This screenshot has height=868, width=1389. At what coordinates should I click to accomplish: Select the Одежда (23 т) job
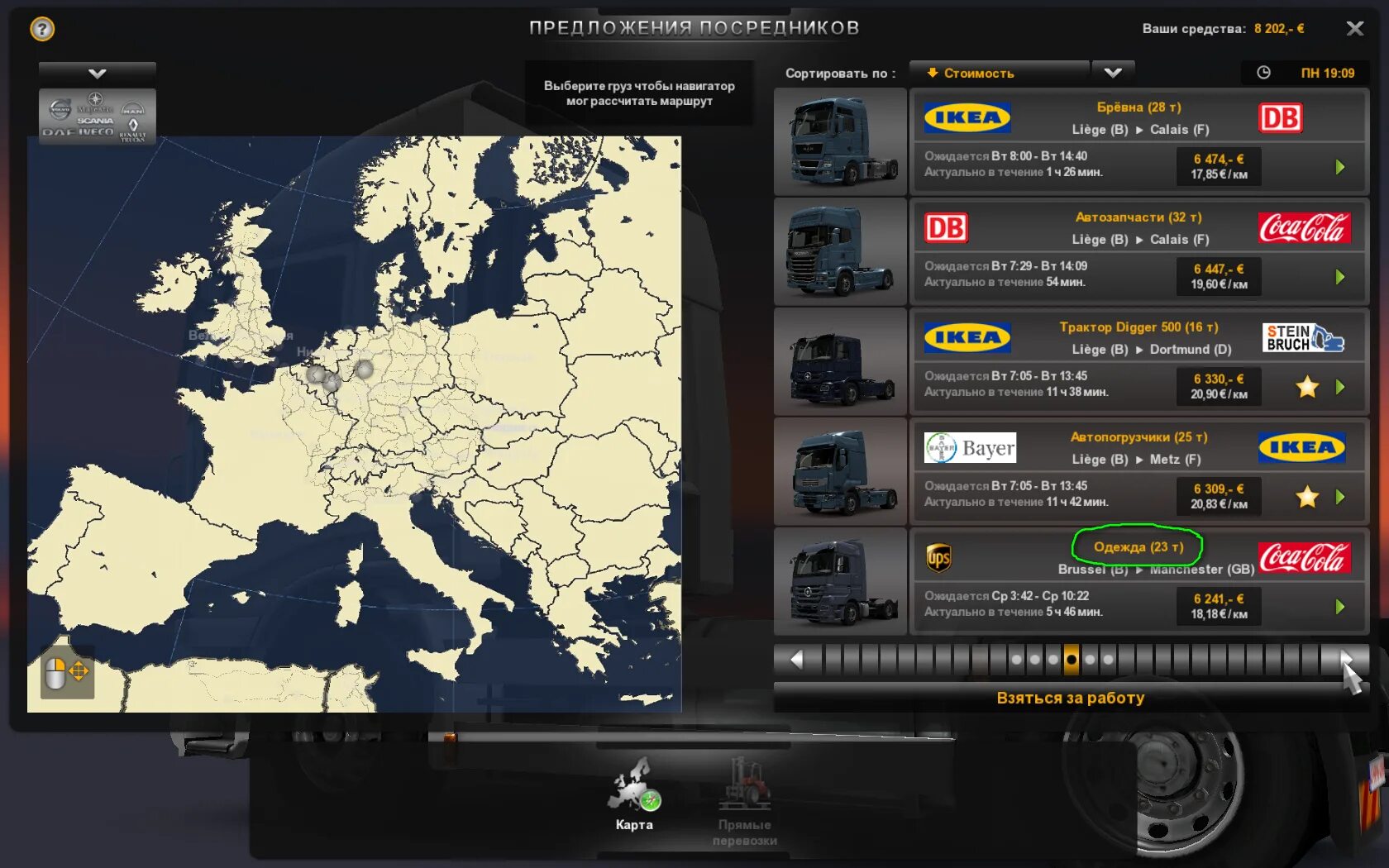coord(1139,582)
